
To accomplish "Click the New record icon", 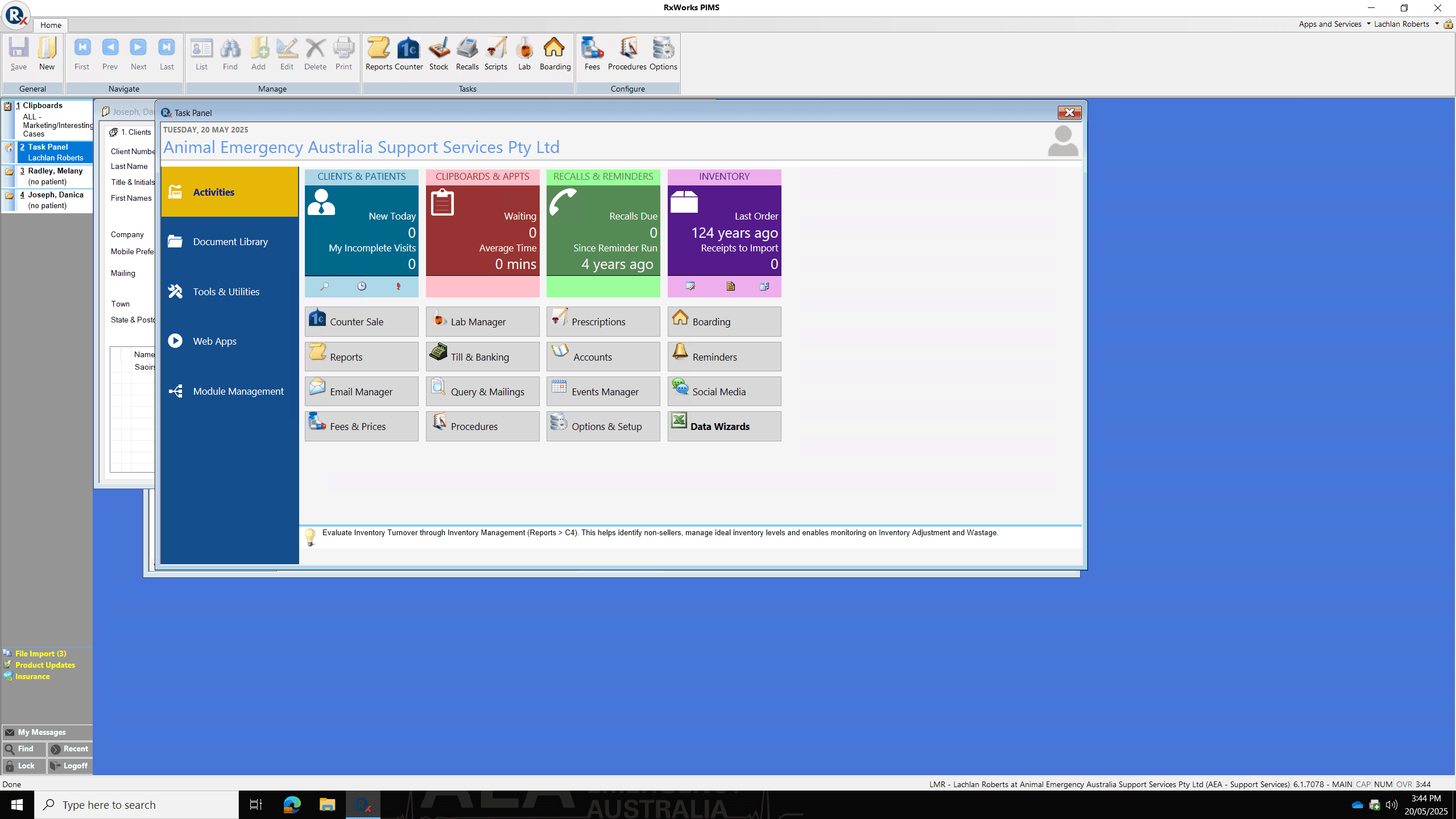I will pyautogui.click(x=47, y=54).
